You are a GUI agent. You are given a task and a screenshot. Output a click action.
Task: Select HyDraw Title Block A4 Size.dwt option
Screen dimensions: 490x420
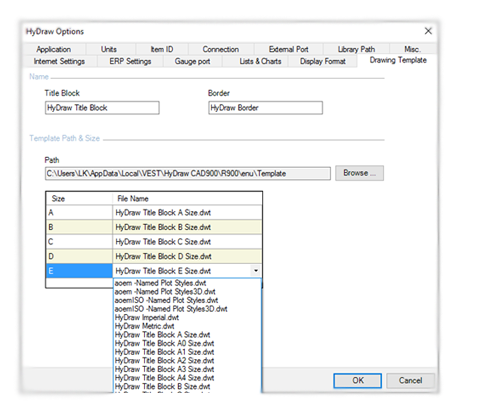click(187, 378)
